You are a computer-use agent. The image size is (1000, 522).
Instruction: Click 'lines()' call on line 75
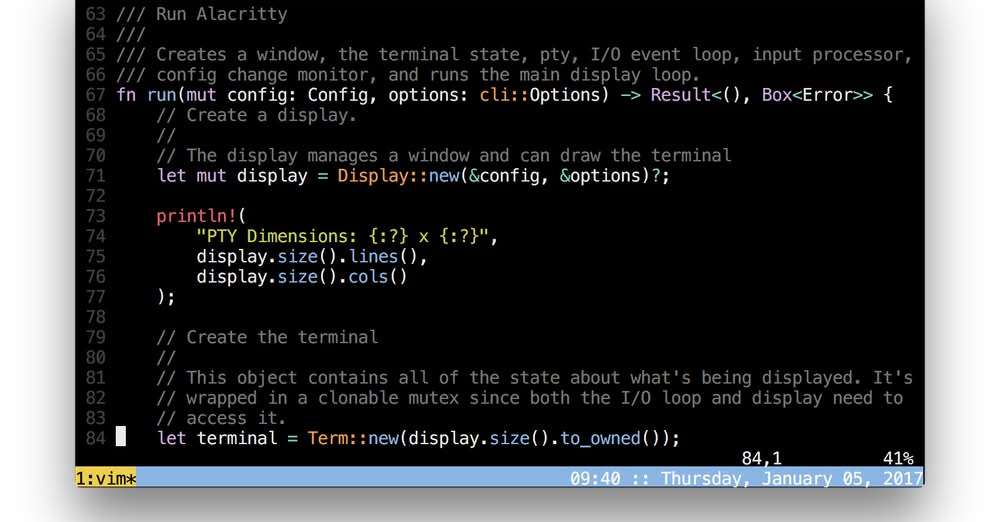pos(383,257)
